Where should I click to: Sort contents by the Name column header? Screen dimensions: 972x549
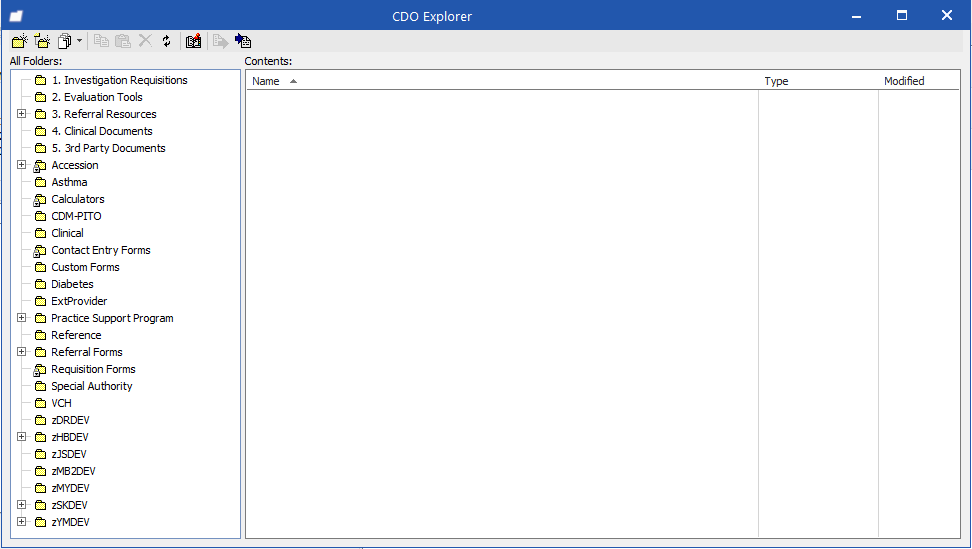click(x=503, y=81)
